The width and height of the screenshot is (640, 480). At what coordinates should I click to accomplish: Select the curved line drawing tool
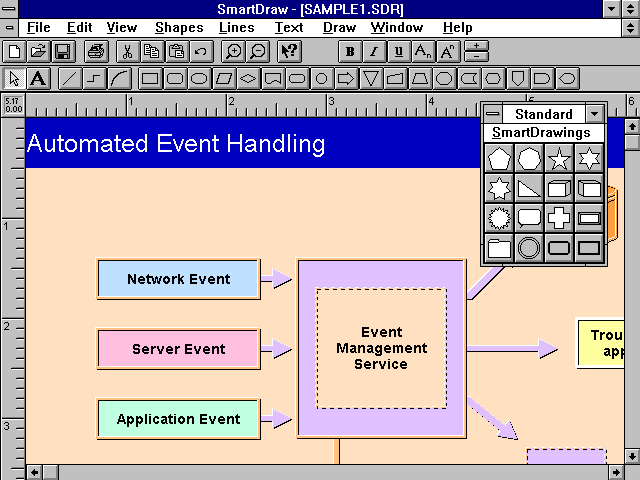click(x=119, y=78)
